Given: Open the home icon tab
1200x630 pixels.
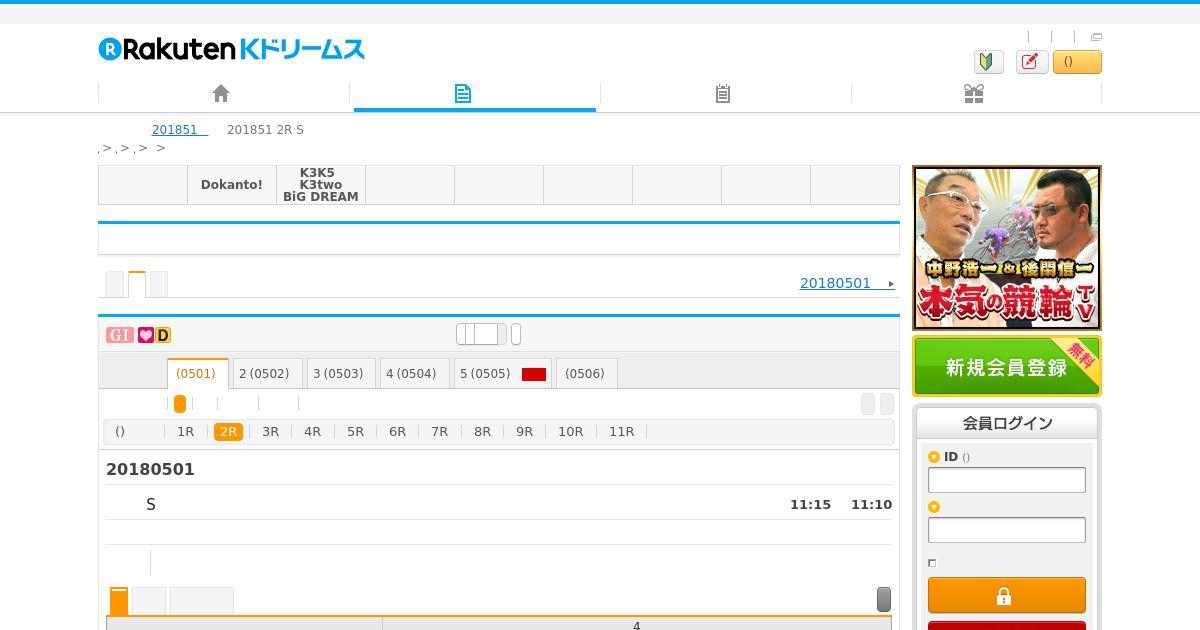Looking at the screenshot, I should click(222, 93).
